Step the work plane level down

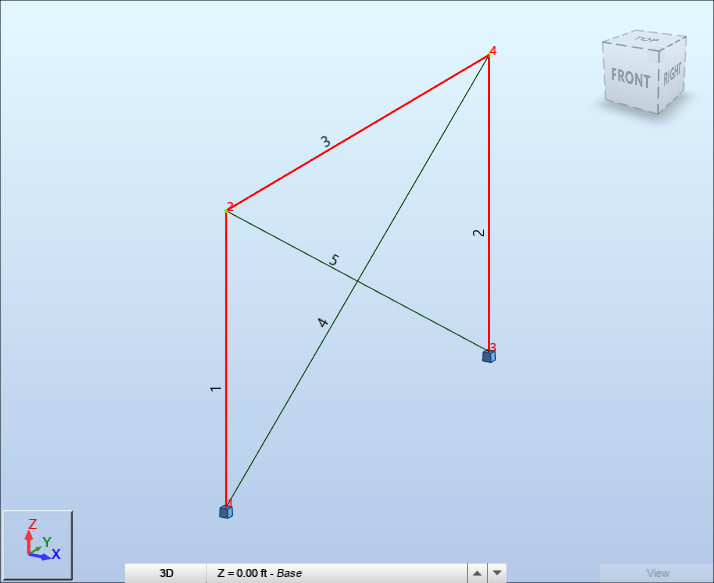pos(497,573)
